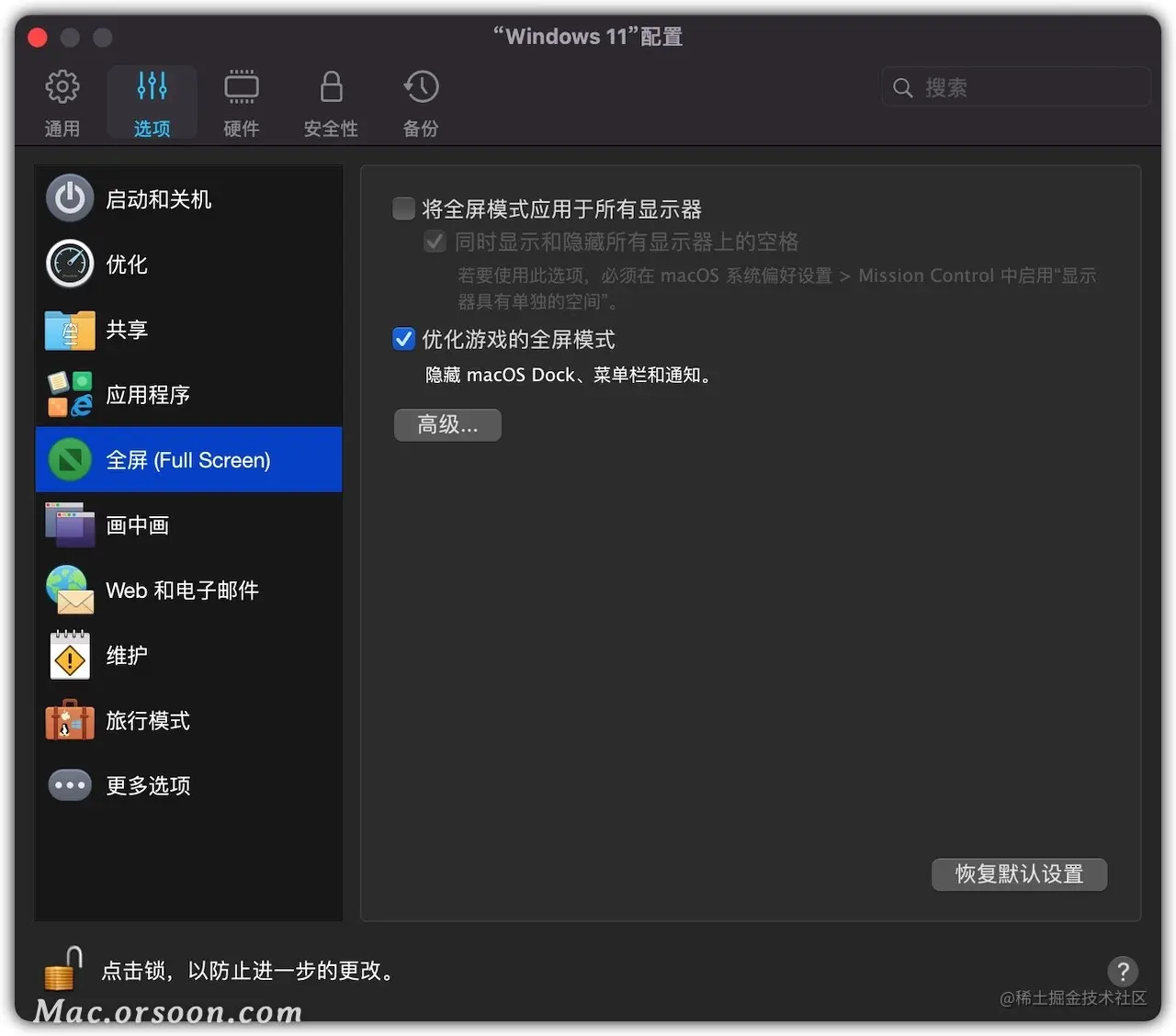Select 旅行模式 in the sidebar
The image size is (1176, 1036).
[188, 721]
